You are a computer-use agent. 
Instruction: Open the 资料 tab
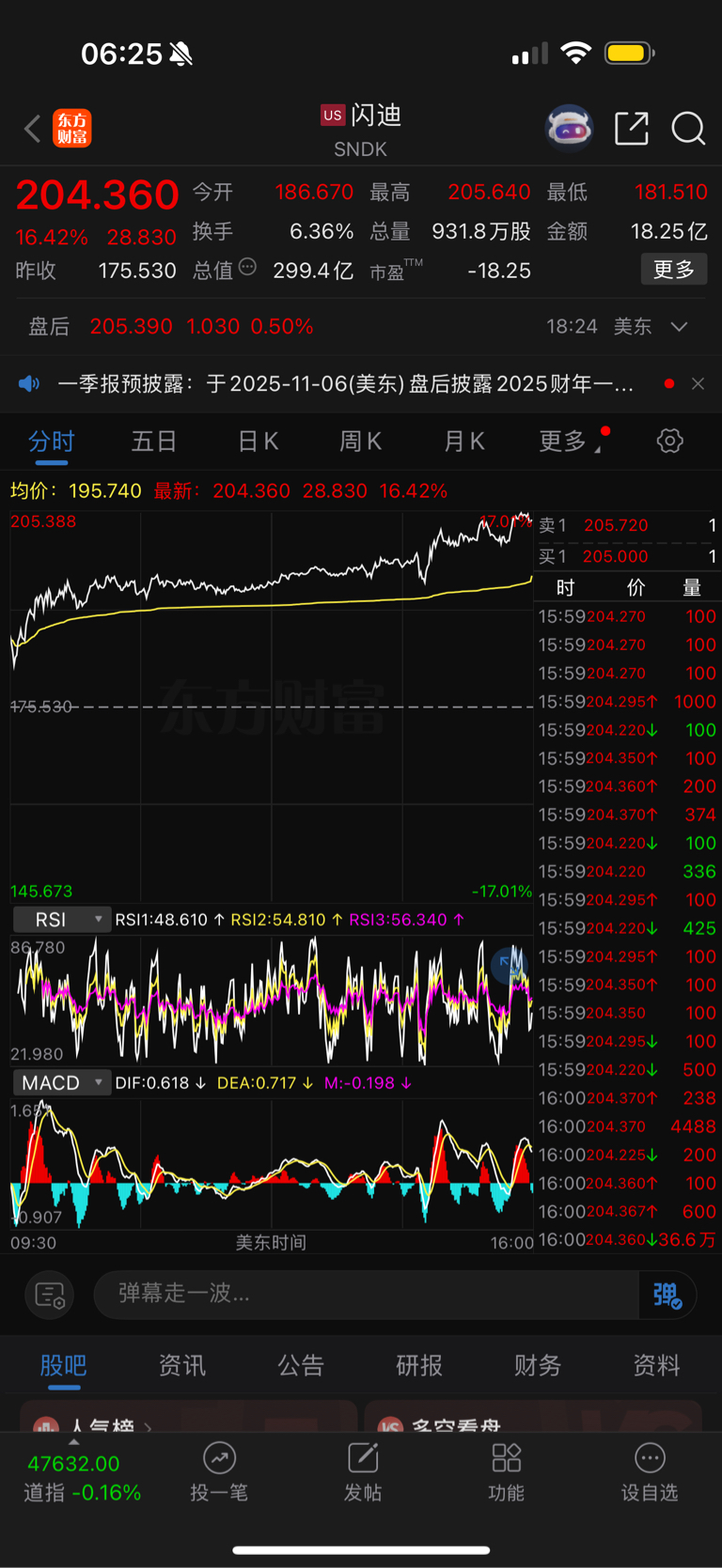tap(656, 1365)
